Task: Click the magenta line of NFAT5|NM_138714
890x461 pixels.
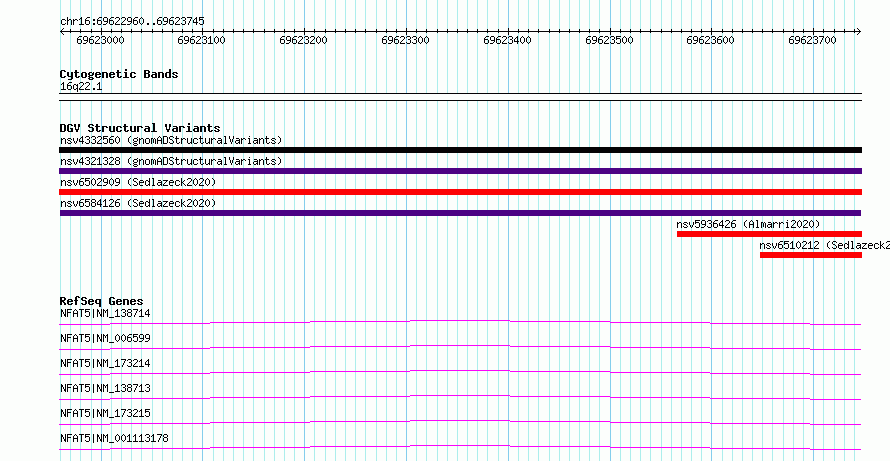Action: pyautogui.click(x=460, y=322)
